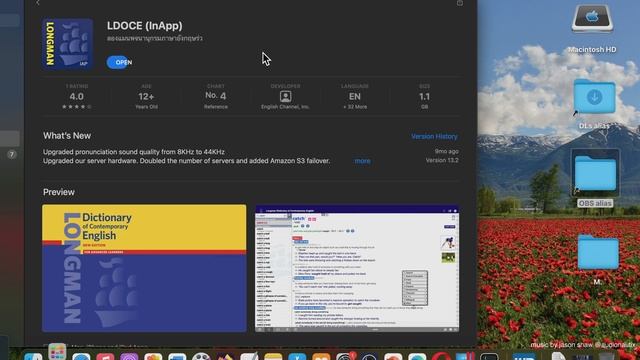Click the developer person icon
Image resolution: width=640 pixels, height=360 pixels.
point(285,96)
